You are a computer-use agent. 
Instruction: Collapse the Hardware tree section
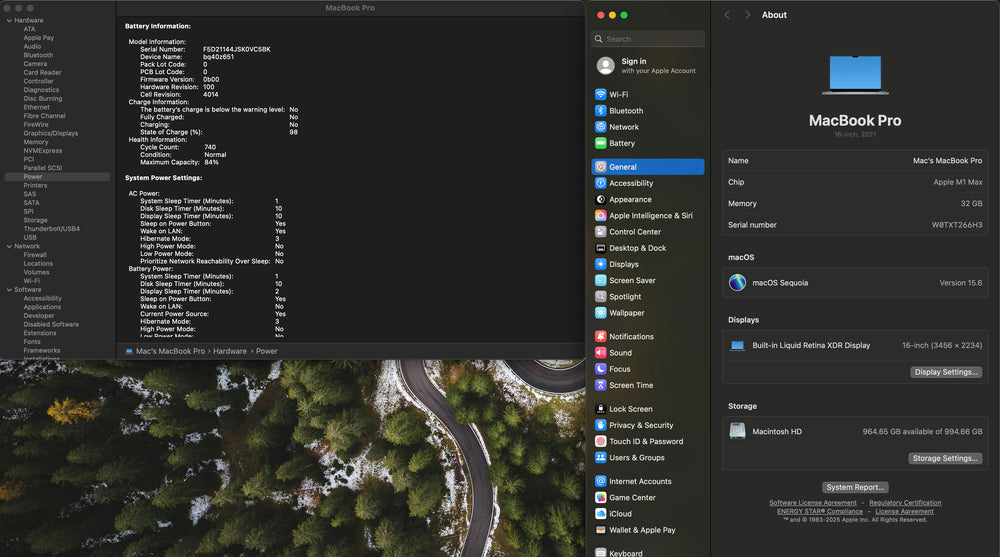[x=8, y=21]
